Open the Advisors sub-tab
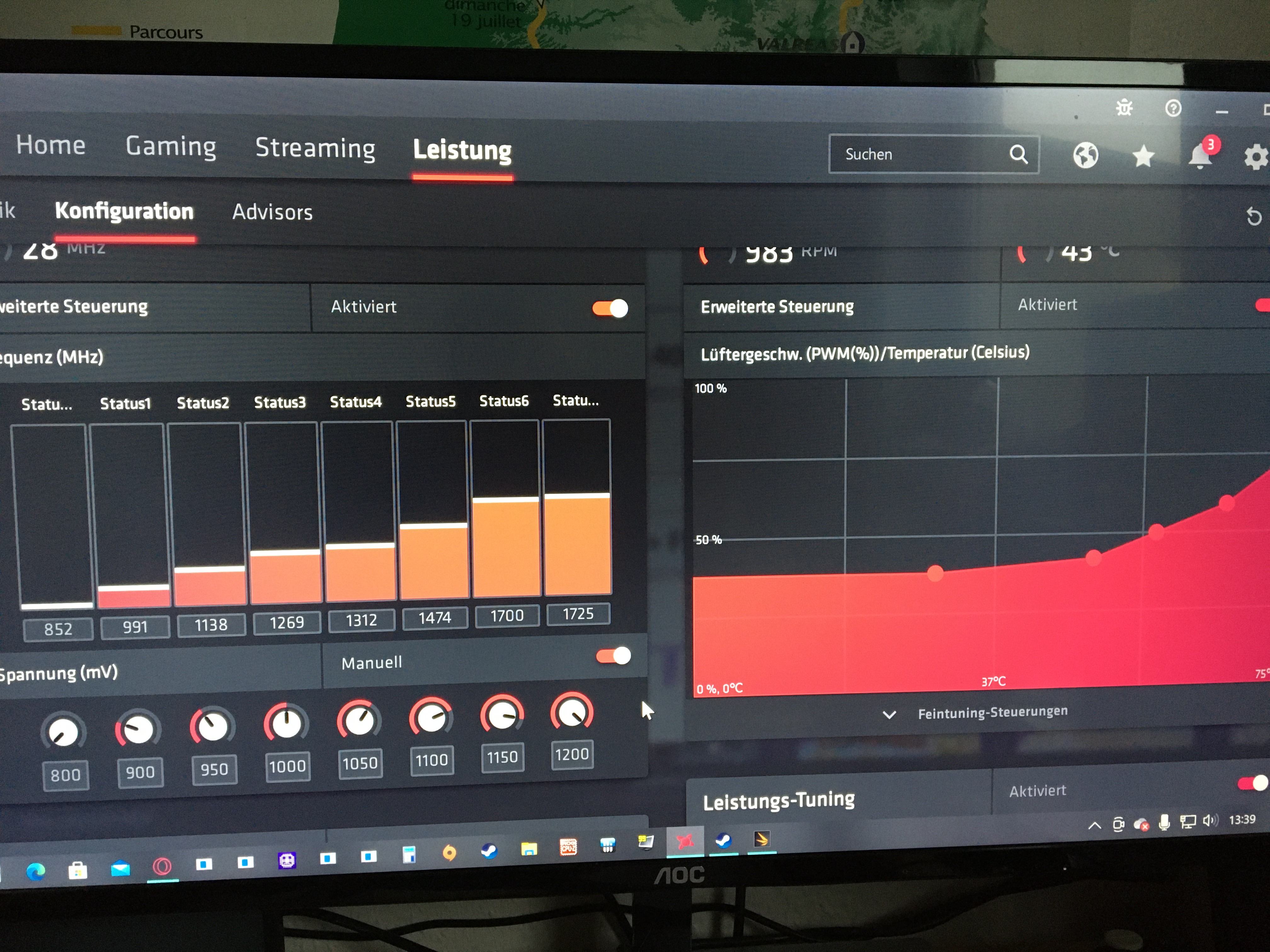 (272, 212)
